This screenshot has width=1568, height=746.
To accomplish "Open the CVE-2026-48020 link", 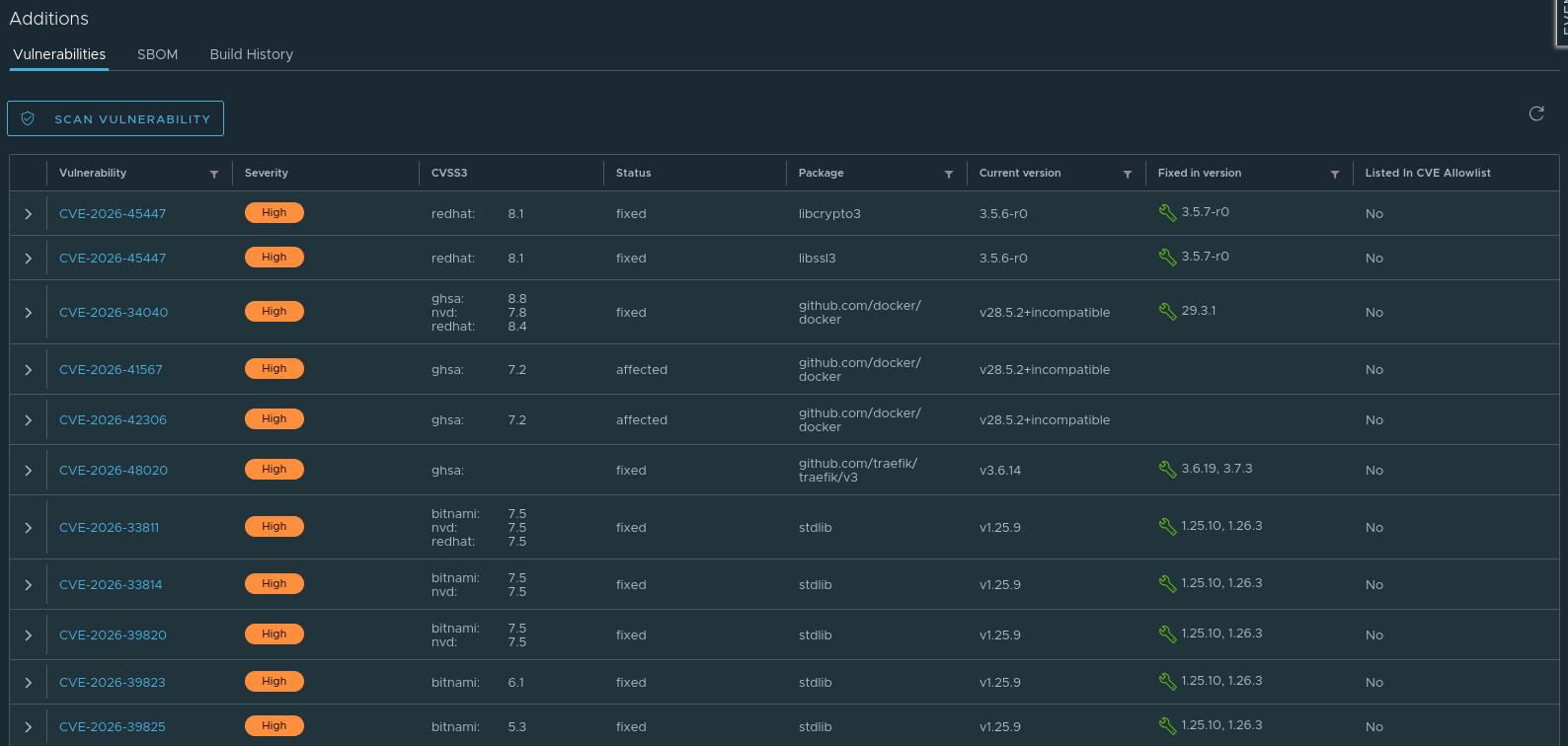I will point(114,470).
